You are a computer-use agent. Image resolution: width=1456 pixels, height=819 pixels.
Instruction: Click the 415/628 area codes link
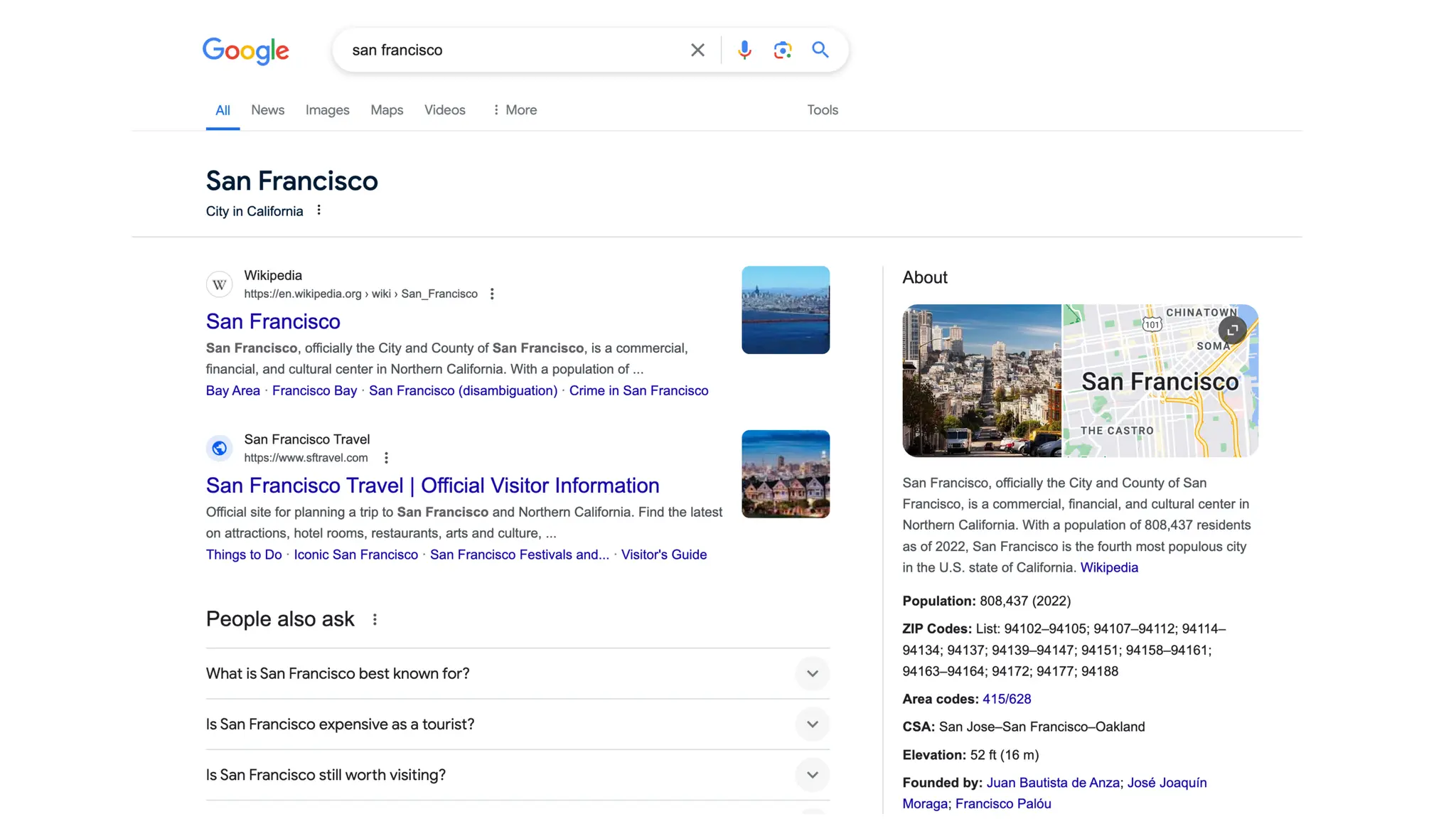point(1006,699)
